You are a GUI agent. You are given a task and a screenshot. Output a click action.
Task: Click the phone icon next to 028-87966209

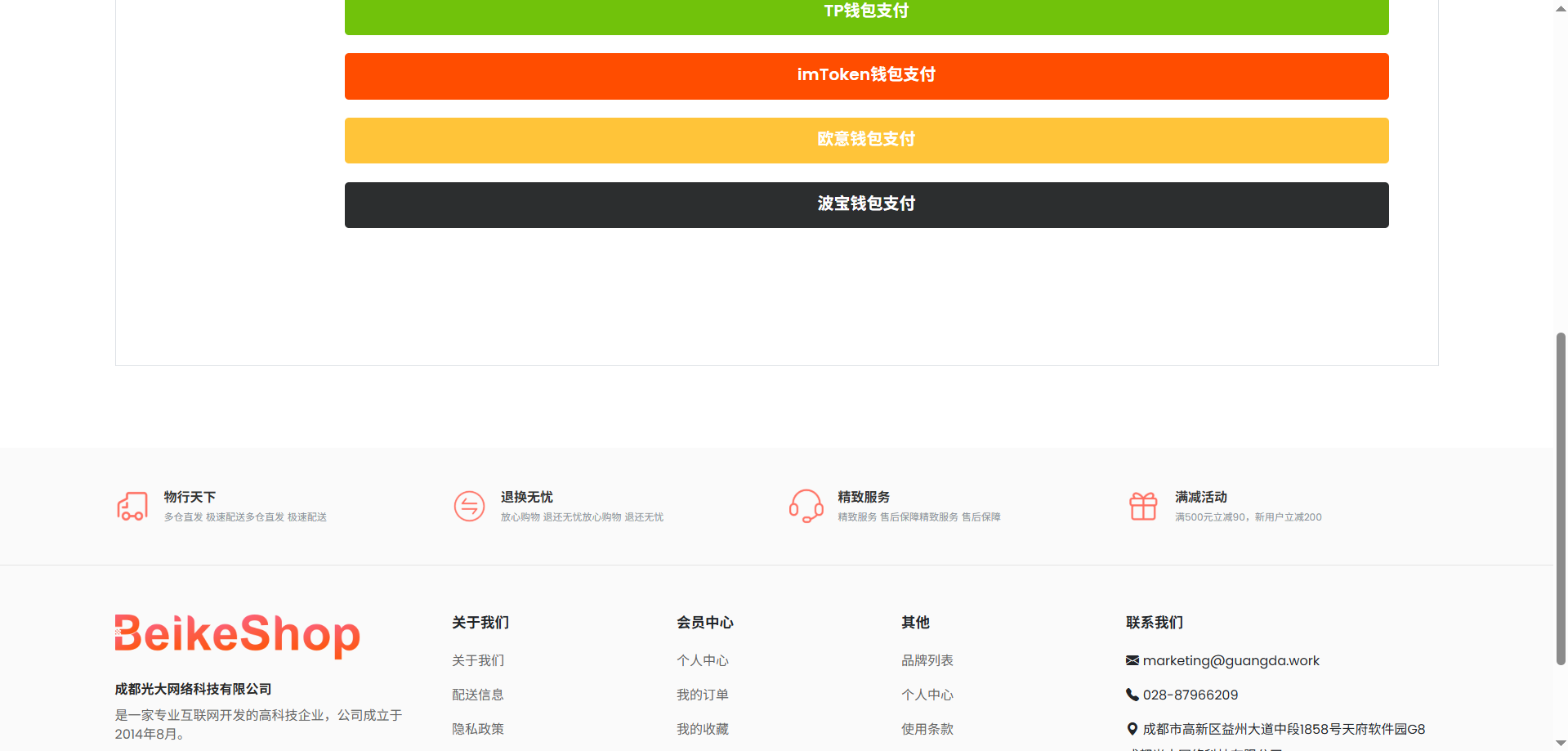pos(1132,695)
